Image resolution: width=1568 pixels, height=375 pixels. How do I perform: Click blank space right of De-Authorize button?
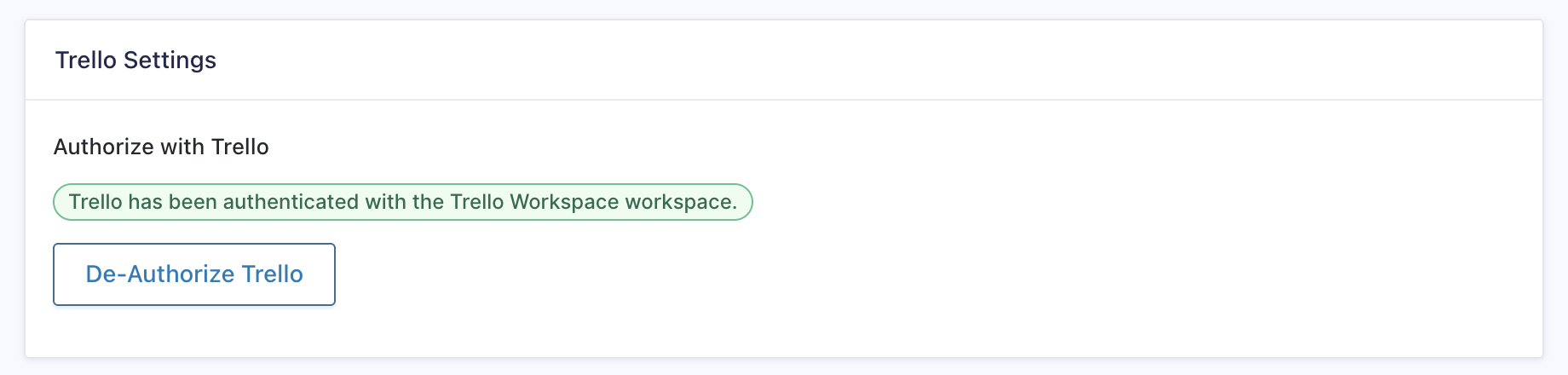(852, 274)
